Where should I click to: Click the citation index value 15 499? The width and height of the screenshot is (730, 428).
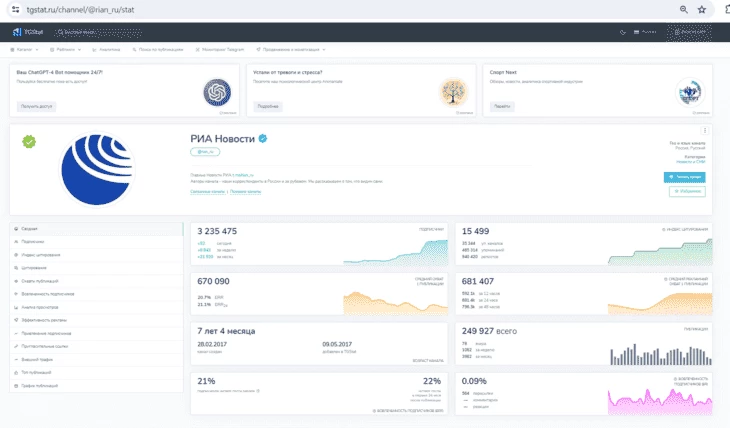pos(475,231)
